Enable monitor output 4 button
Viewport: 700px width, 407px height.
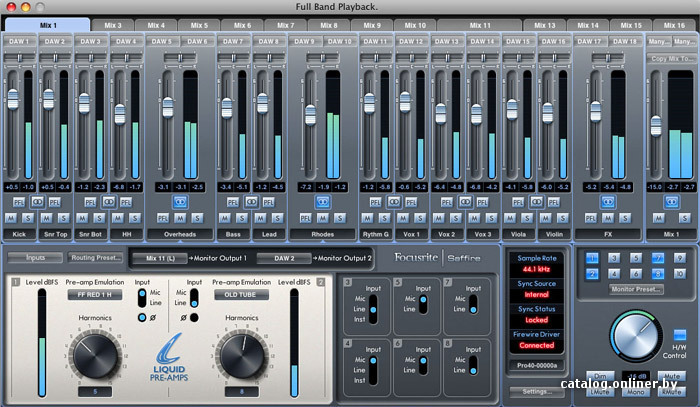(x=614, y=274)
